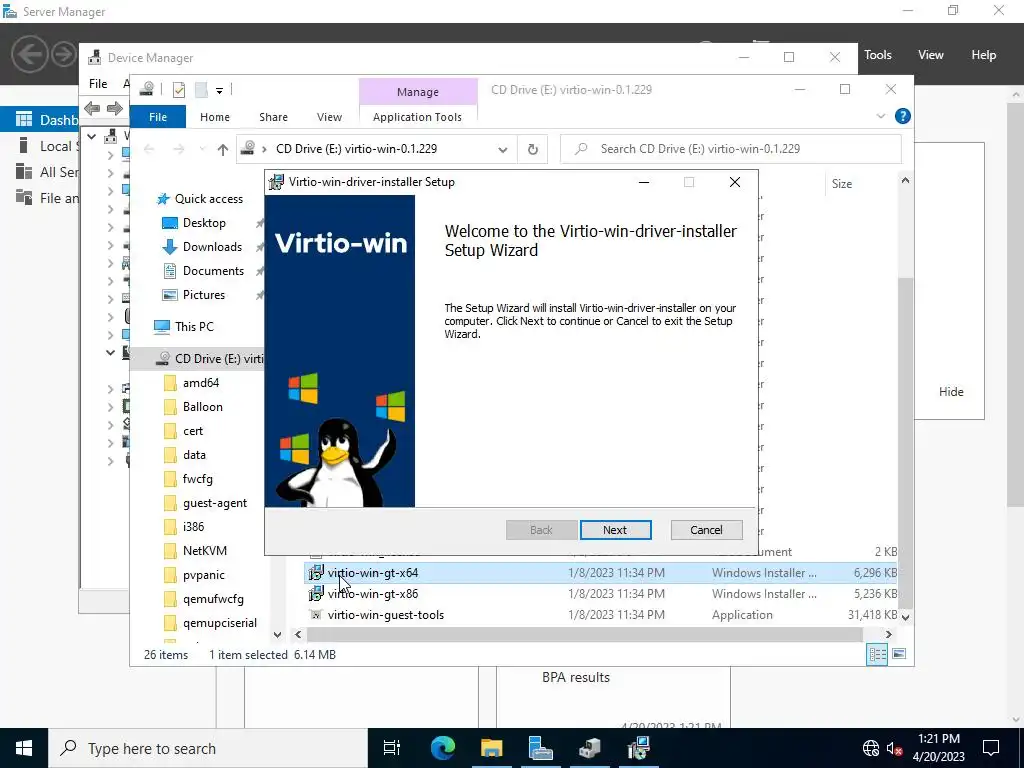
Task: Open the qemupciserial folder
Action: [x=219, y=623]
